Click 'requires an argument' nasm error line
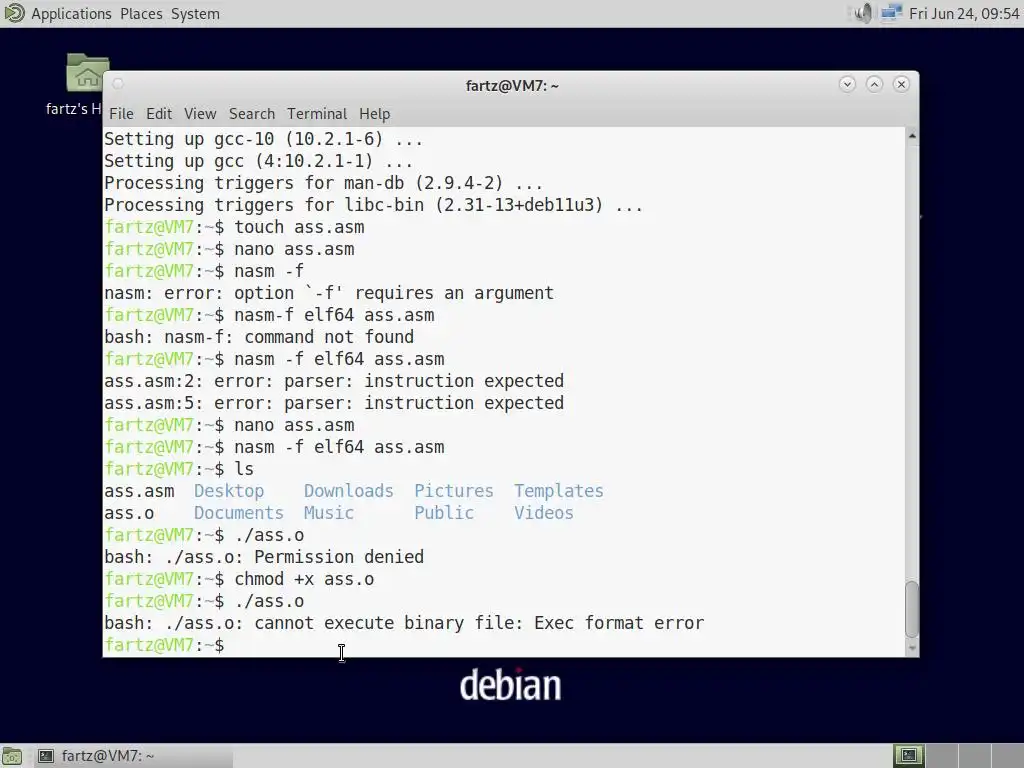The height and width of the screenshot is (768, 1024). pyautogui.click(x=329, y=293)
